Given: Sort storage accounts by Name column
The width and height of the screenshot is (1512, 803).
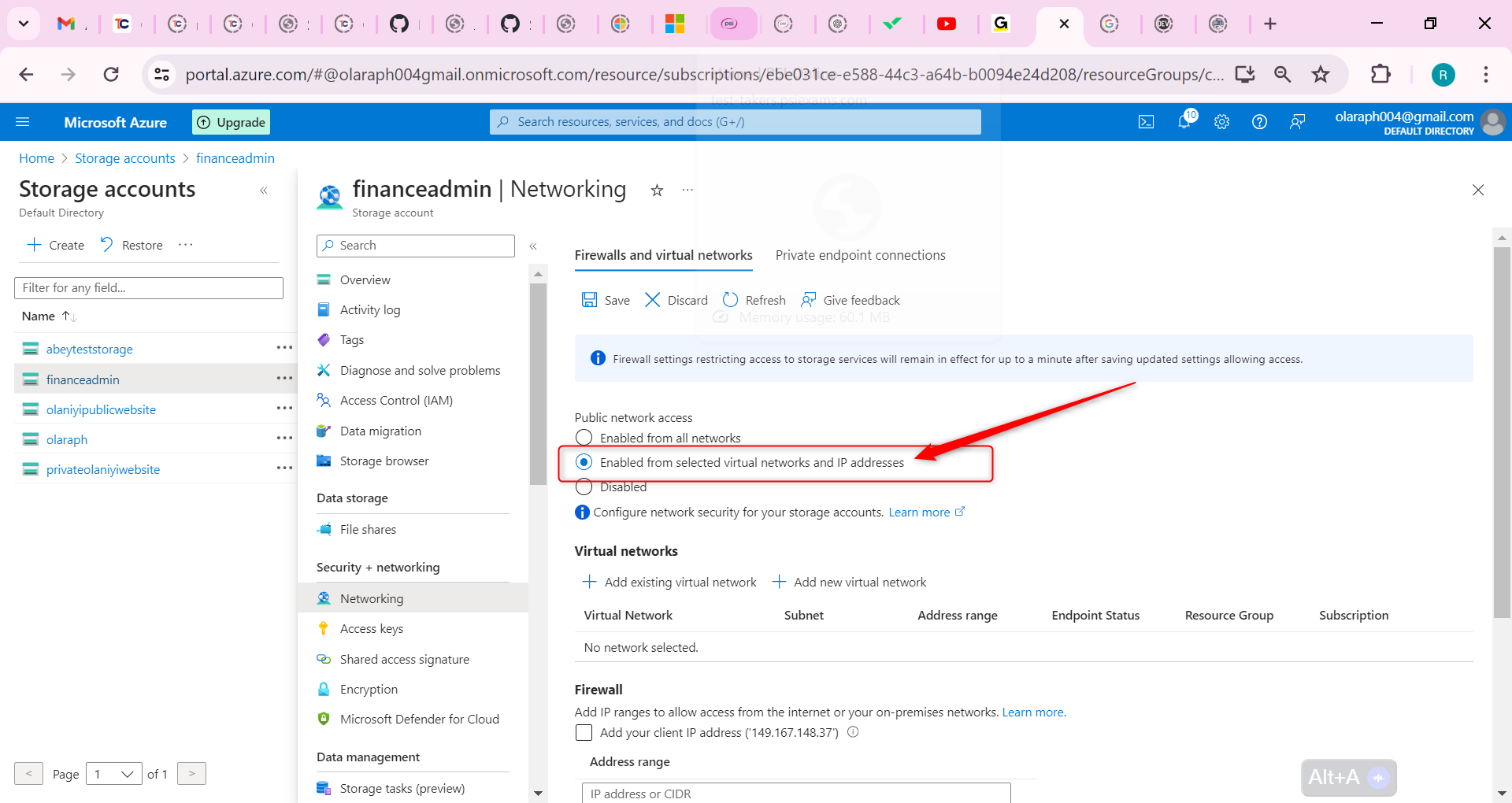Looking at the screenshot, I should [x=49, y=316].
